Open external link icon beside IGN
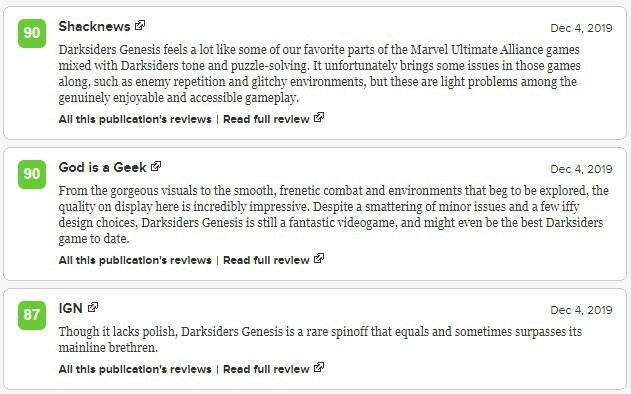The height and width of the screenshot is (394, 631). pos(93,307)
